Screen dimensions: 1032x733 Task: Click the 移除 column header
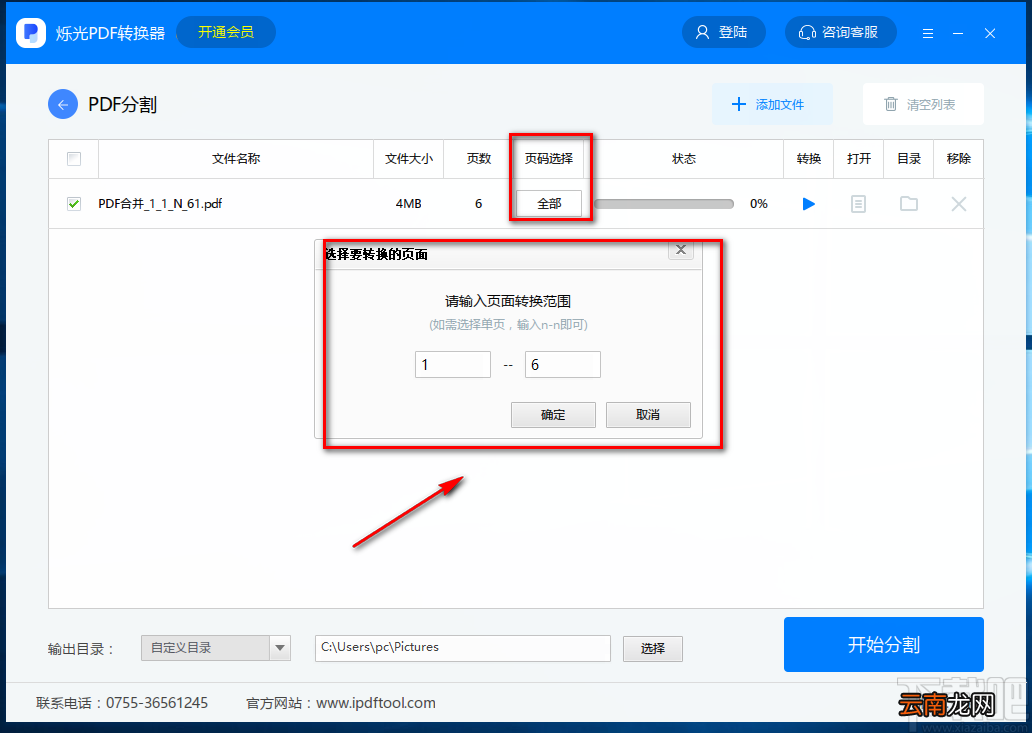pyautogui.click(x=959, y=159)
